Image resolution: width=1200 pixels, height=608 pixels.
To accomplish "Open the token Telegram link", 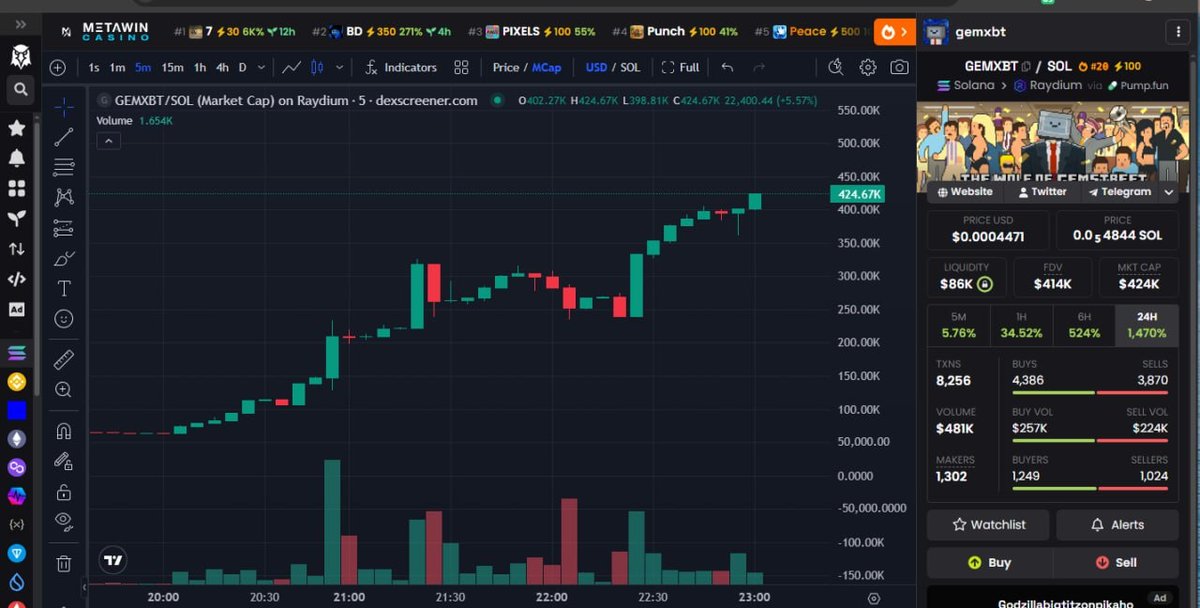I will pyautogui.click(x=1119, y=192).
